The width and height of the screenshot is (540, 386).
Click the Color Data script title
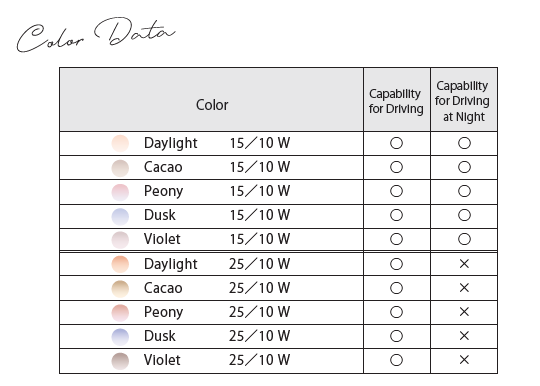tap(96, 34)
